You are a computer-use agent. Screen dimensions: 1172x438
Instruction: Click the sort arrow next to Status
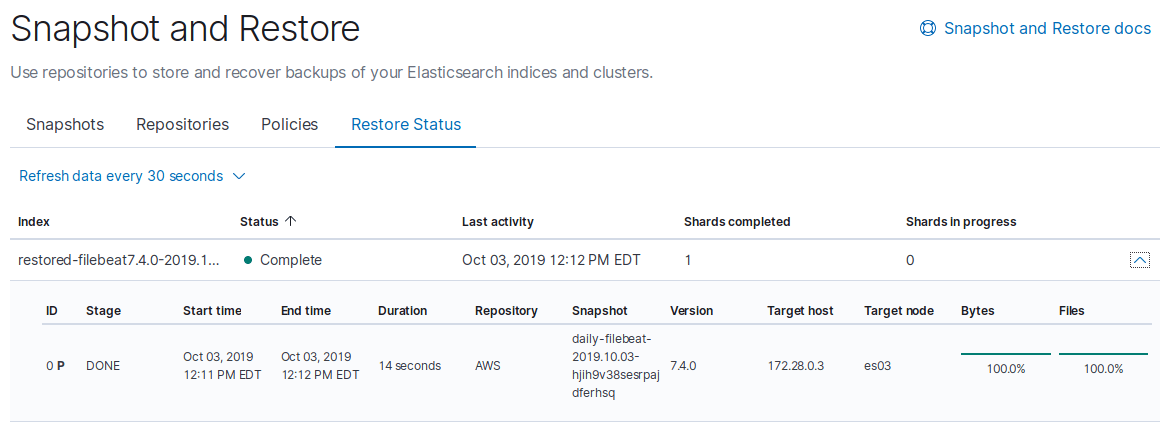pyautogui.click(x=292, y=221)
